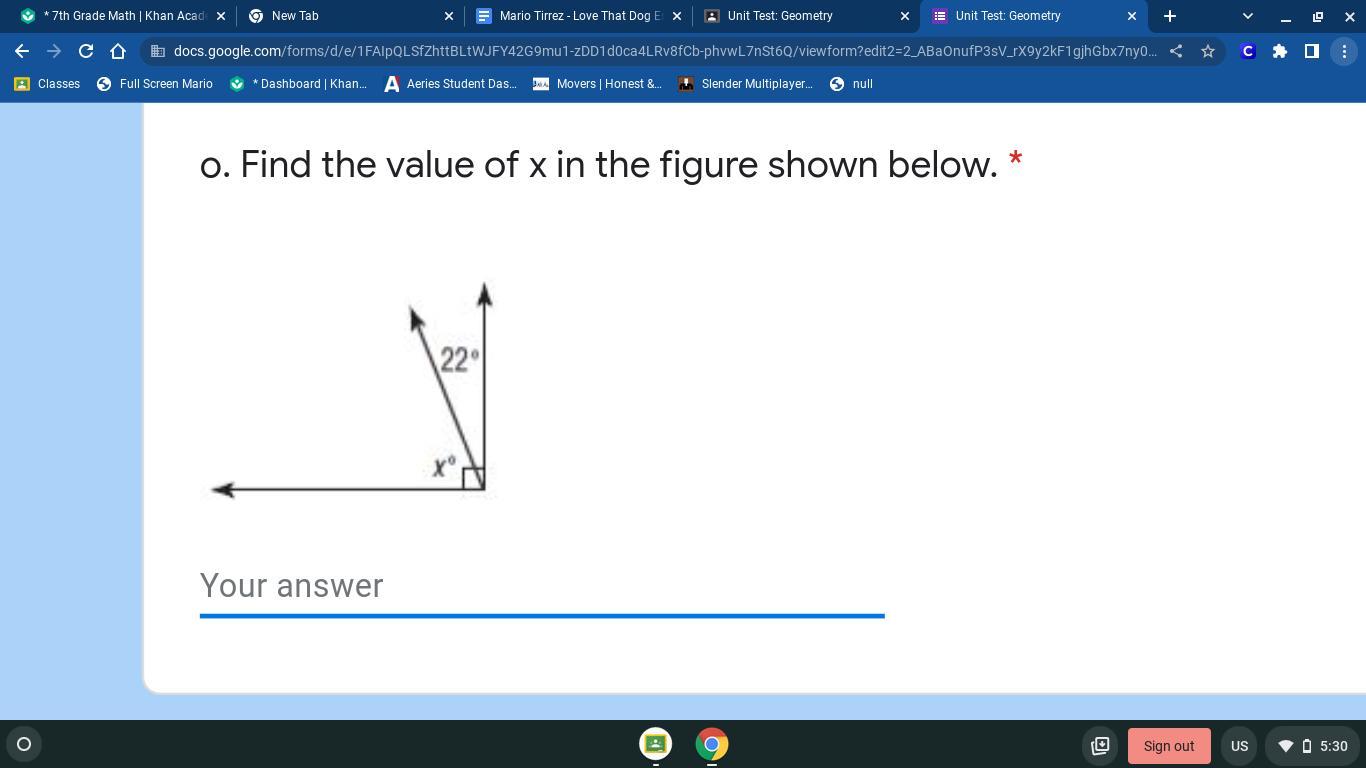Toggle the browser side panel

[1312, 51]
